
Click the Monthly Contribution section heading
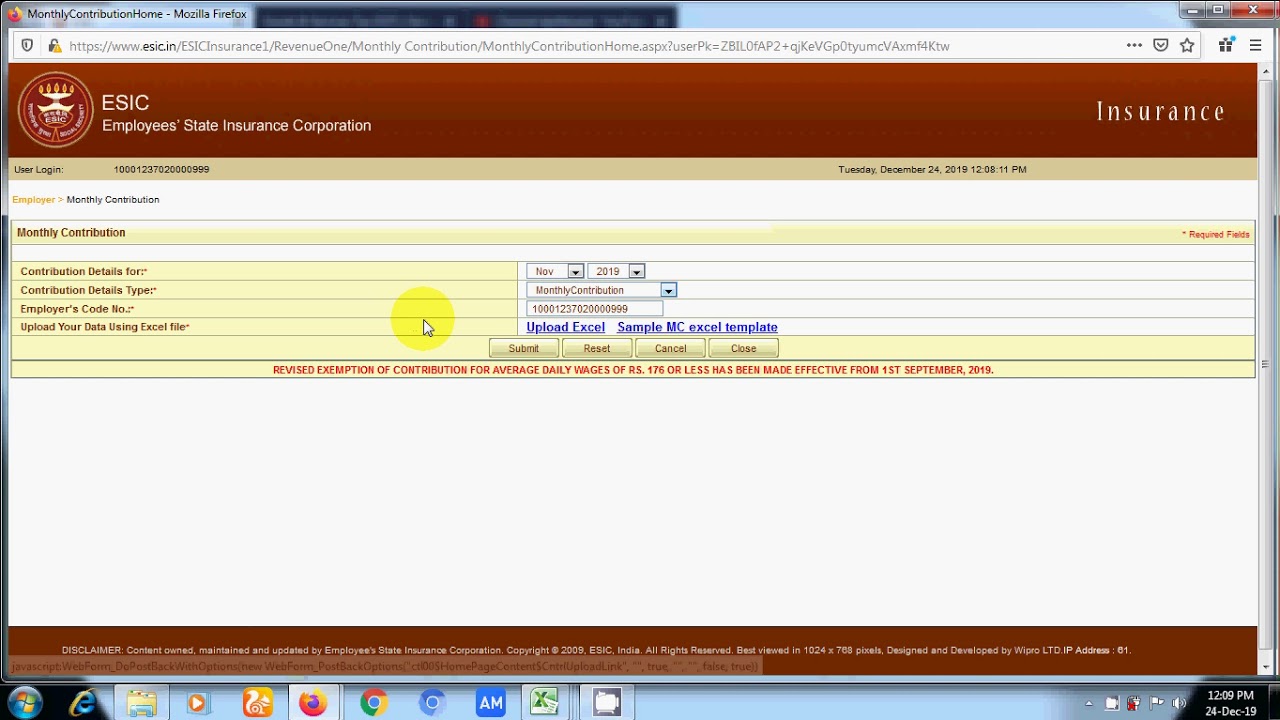pyautogui.click(x=71, y=232)
